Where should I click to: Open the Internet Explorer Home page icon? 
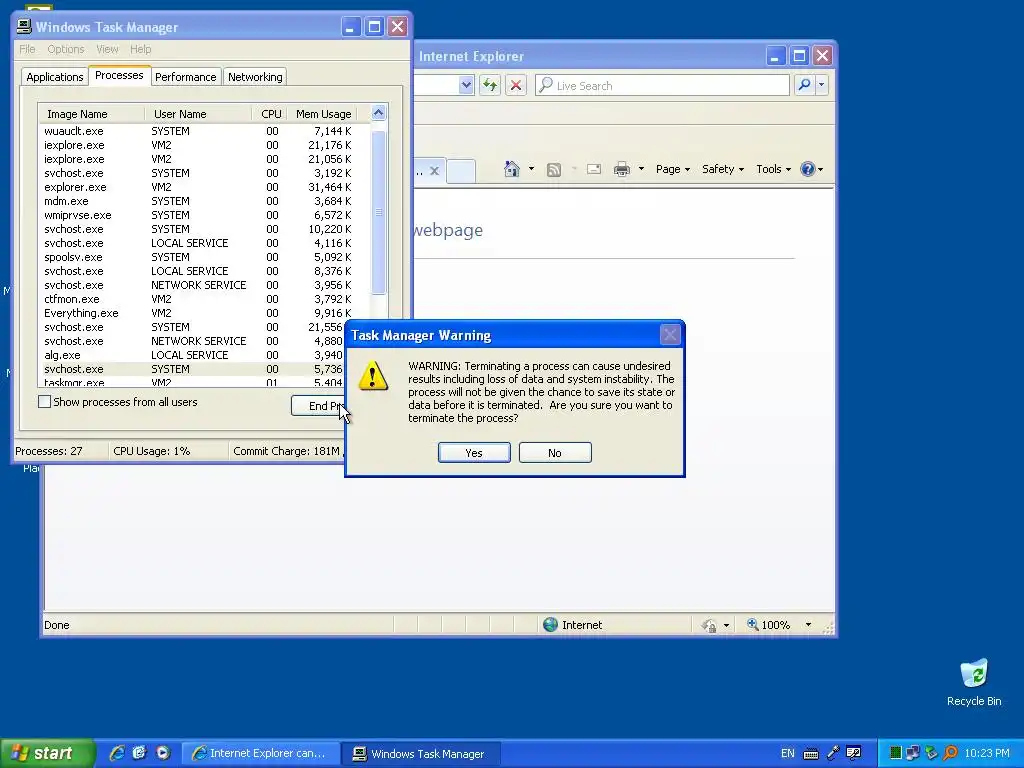click(512, 169)
